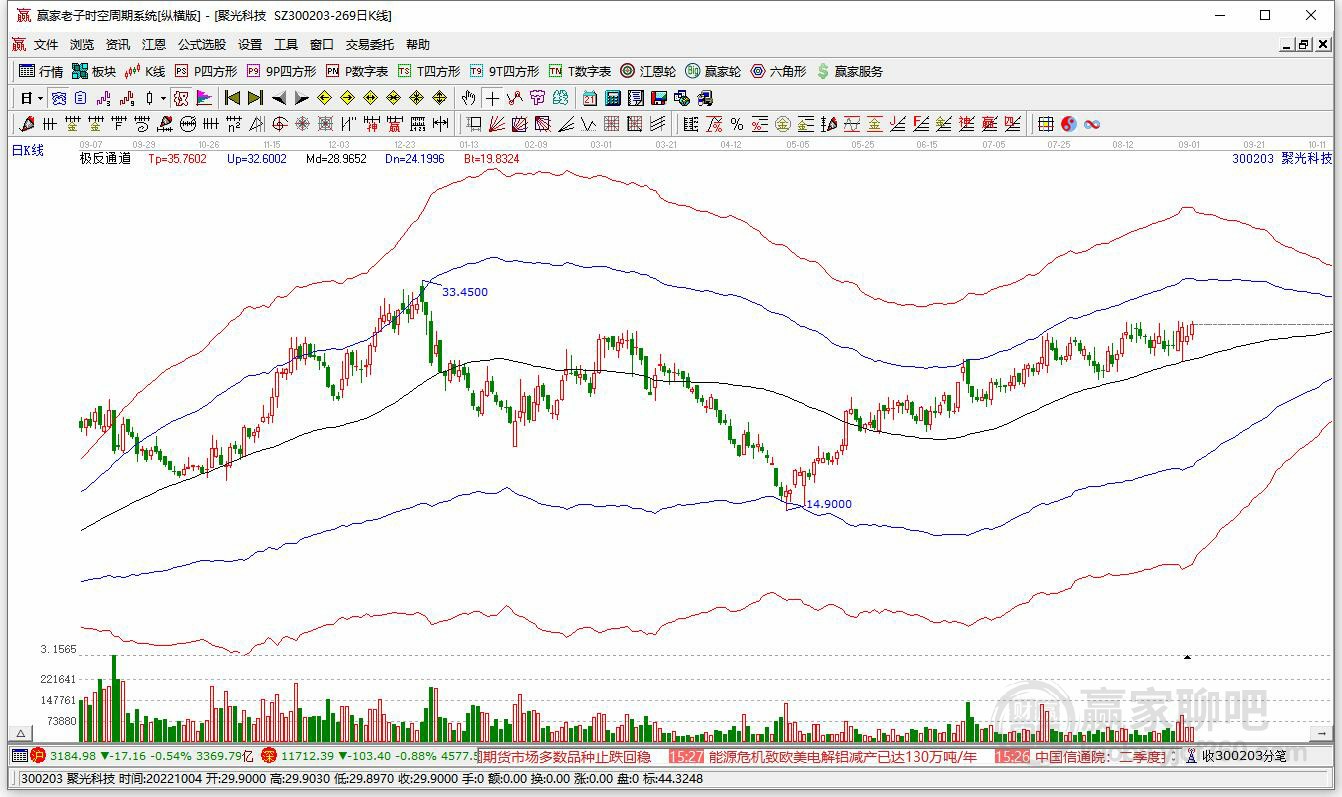
Task: Open the 公式选股 menu
Action: pyautogui.click(x=202, y=45)
